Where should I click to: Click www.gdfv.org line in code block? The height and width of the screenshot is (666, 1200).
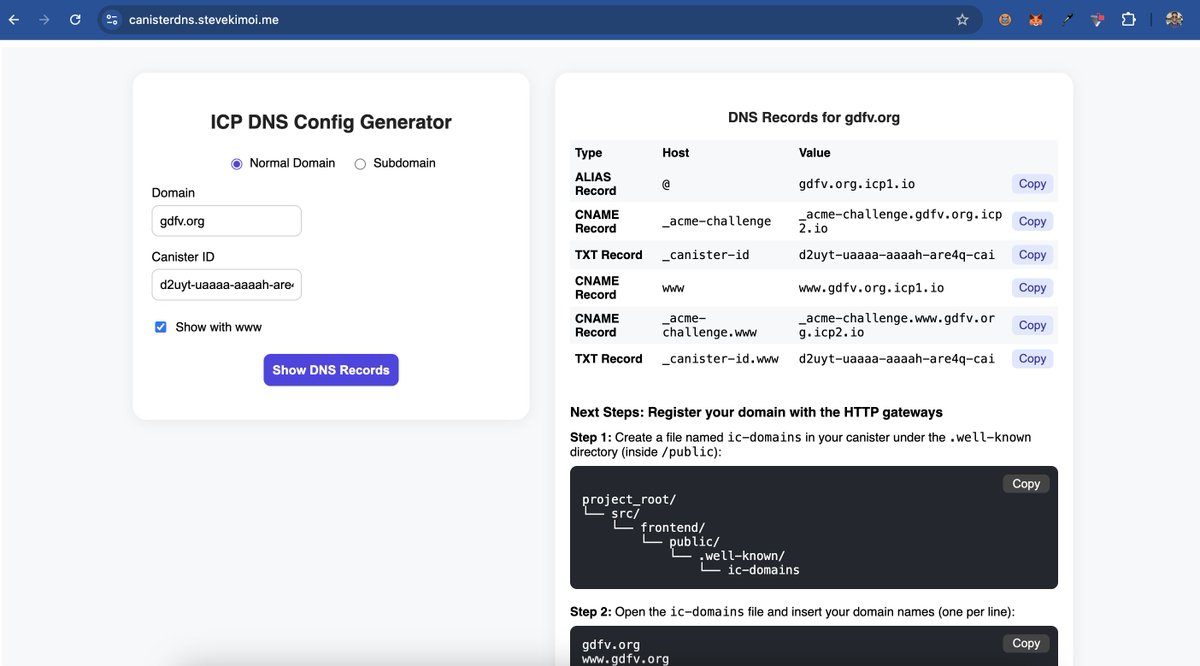626,659
